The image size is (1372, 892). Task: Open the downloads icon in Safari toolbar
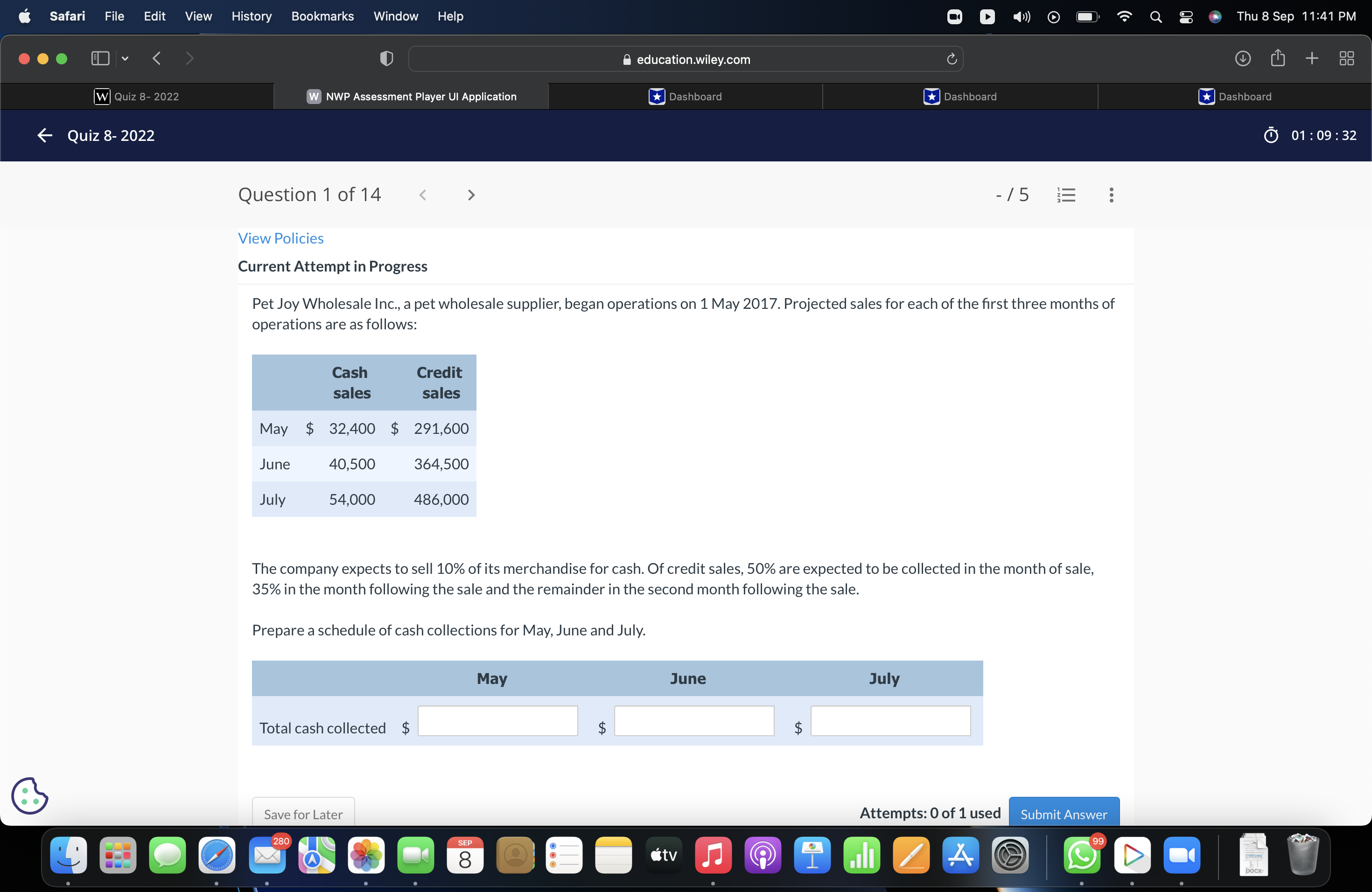1244,58
